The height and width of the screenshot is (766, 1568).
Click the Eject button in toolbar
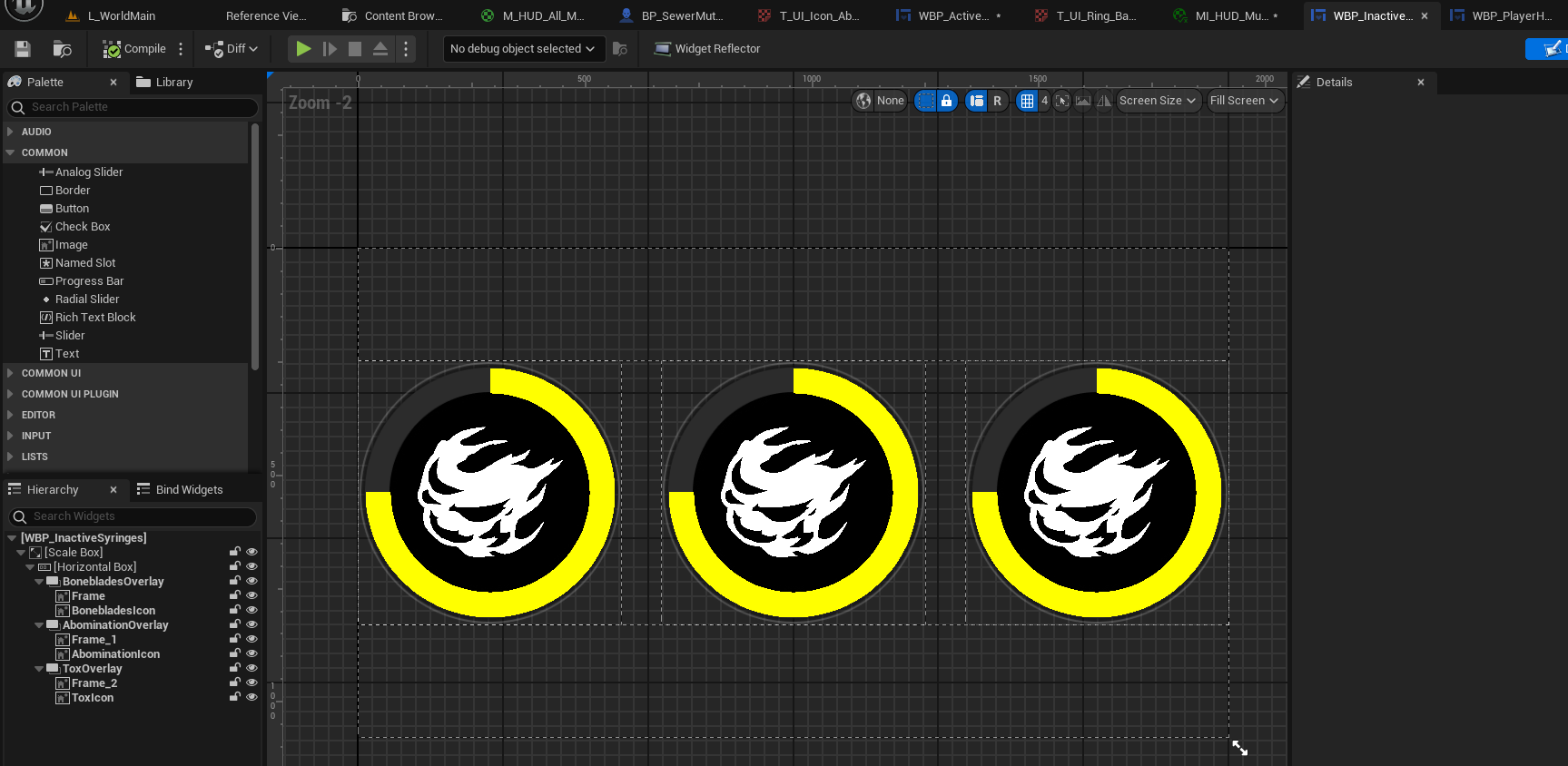point(380,49)
